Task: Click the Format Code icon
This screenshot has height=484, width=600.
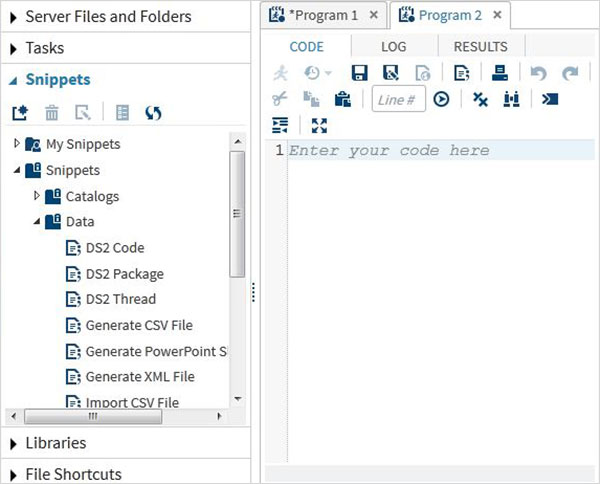Action: coord(281,125)
